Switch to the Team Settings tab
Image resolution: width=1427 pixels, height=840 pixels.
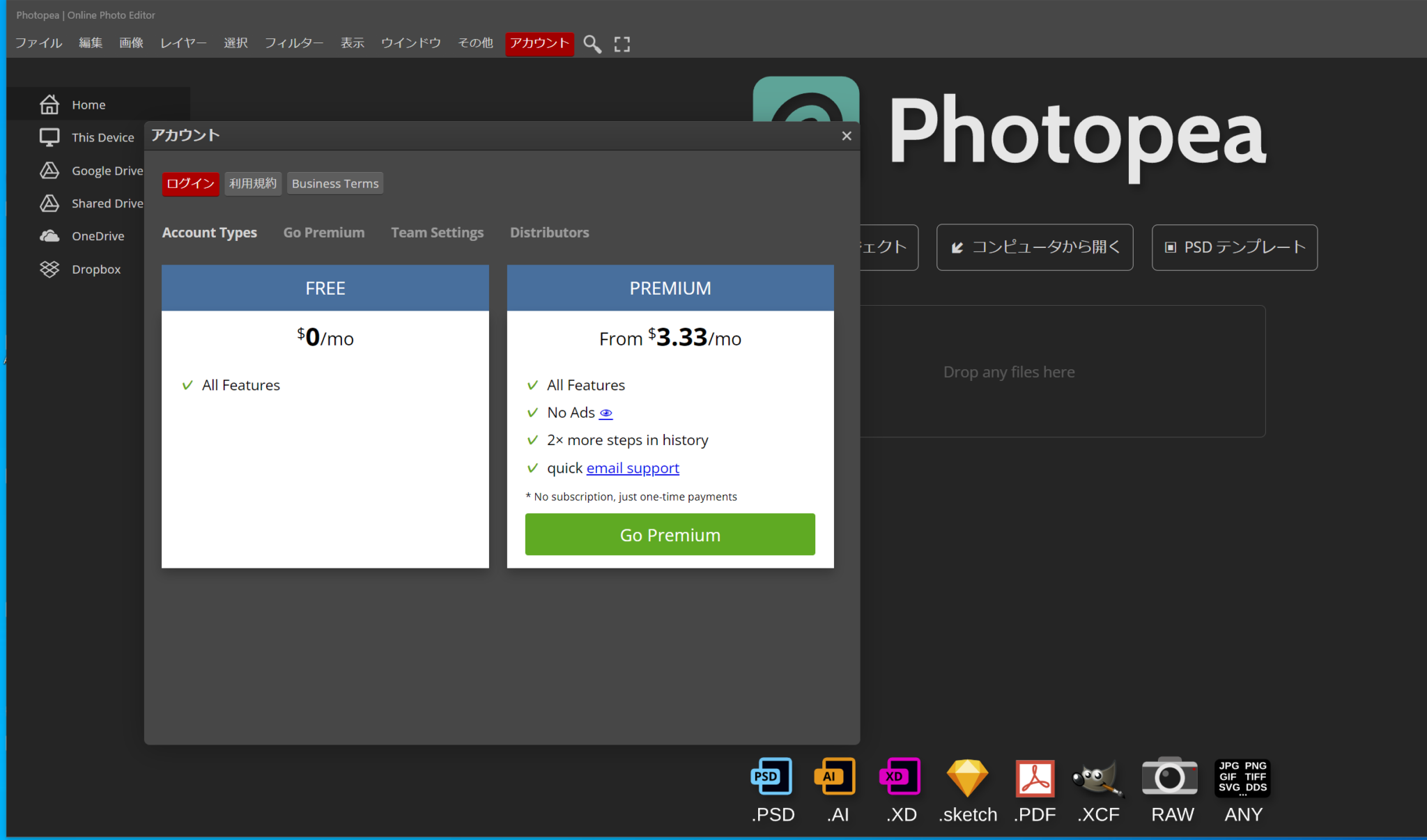click(438, 233)
